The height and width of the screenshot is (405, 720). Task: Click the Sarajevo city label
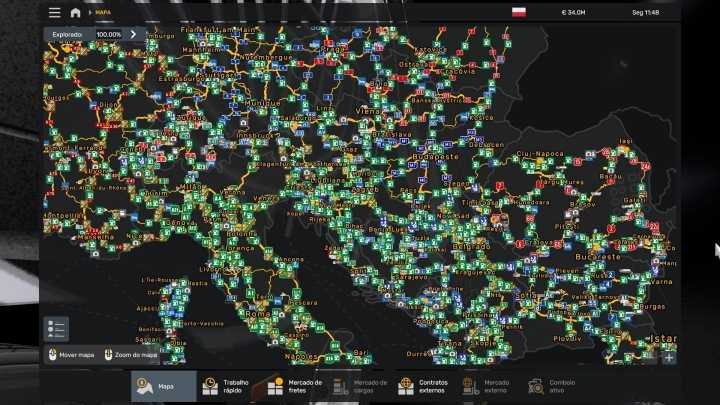(409, 277)
